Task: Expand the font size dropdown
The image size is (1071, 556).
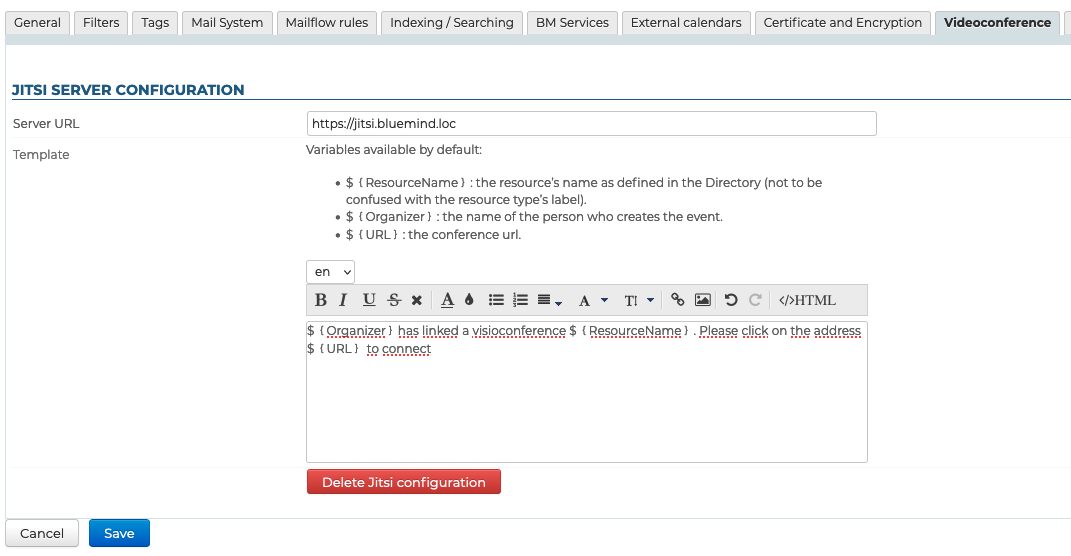Action: point(639,300)
